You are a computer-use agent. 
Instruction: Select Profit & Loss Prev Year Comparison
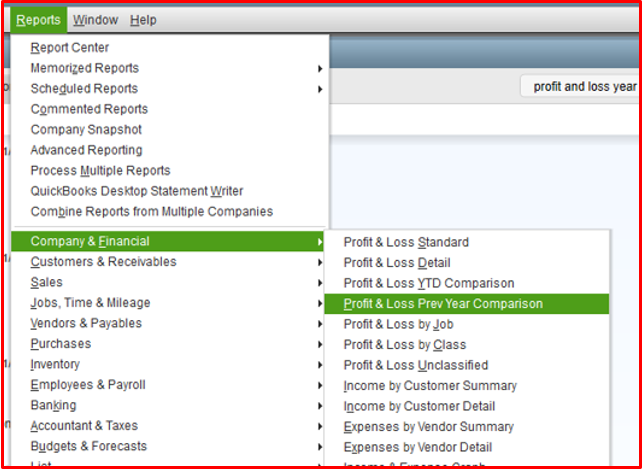[x=467, y=304]
